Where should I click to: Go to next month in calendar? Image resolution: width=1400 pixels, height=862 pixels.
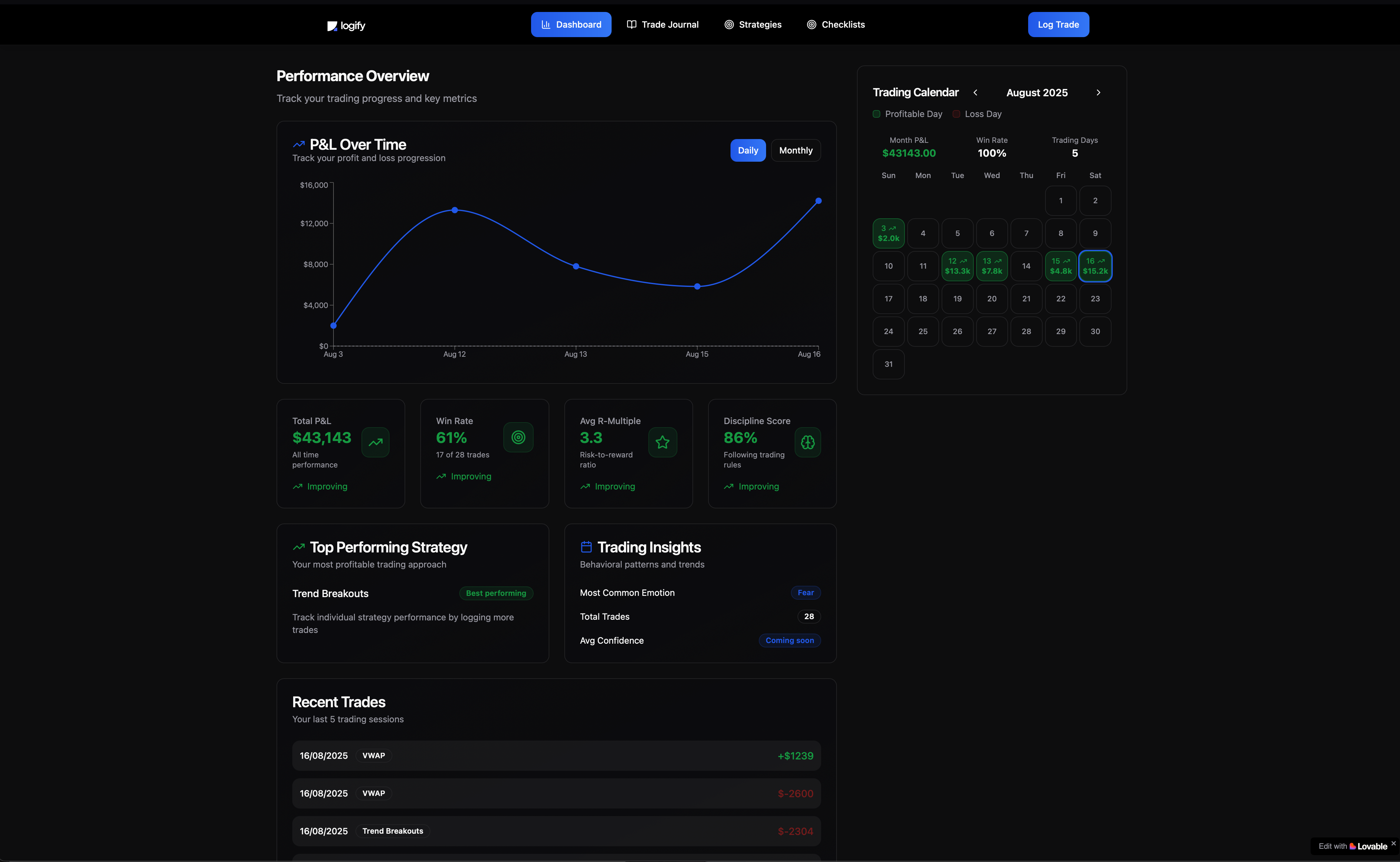point(1098,92)
